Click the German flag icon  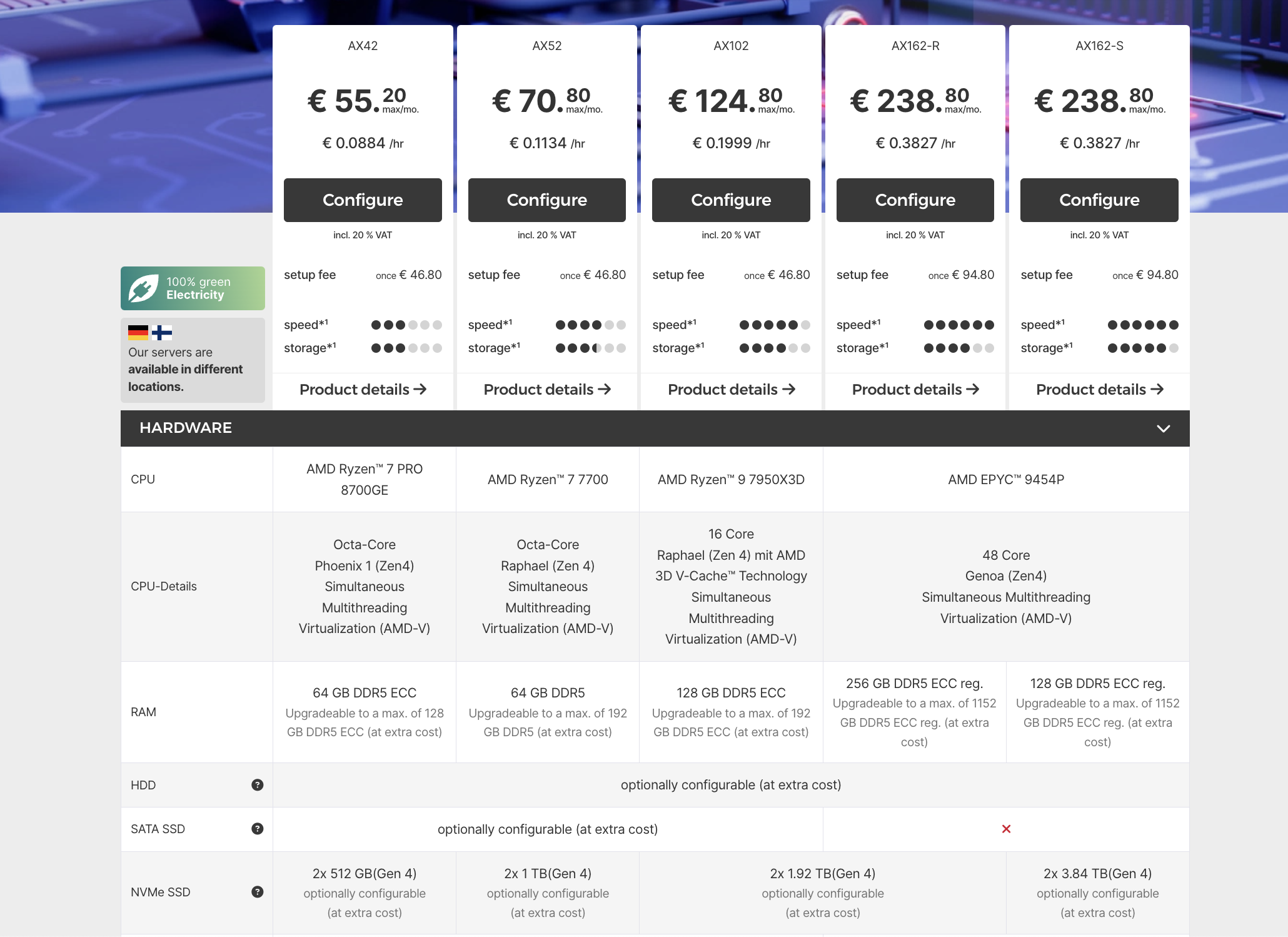pyautogui.click(x=138, y=332)
